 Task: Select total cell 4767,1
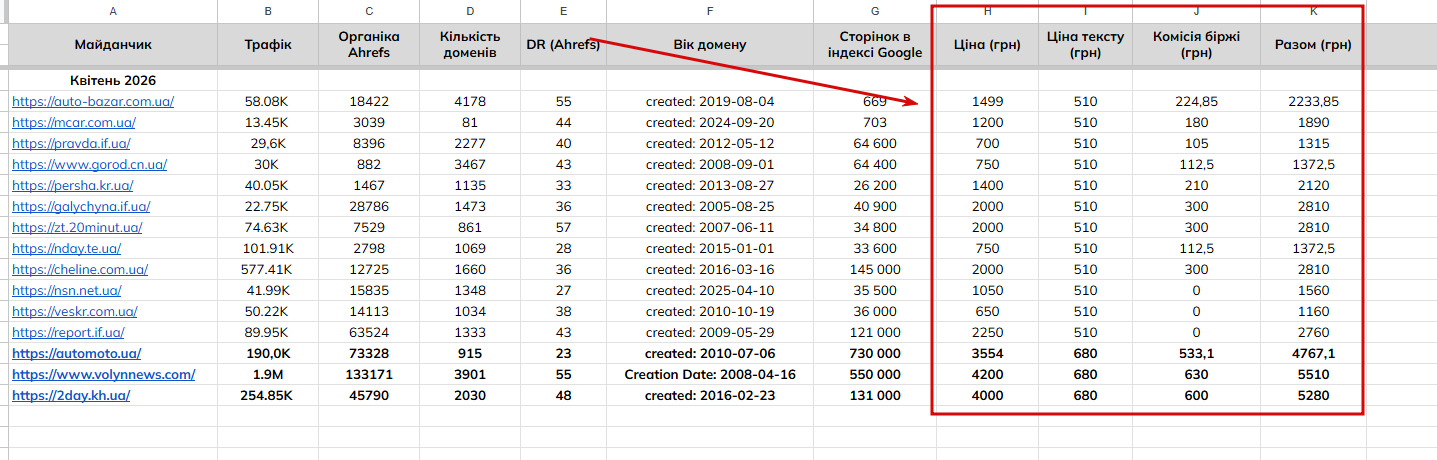1313,354
